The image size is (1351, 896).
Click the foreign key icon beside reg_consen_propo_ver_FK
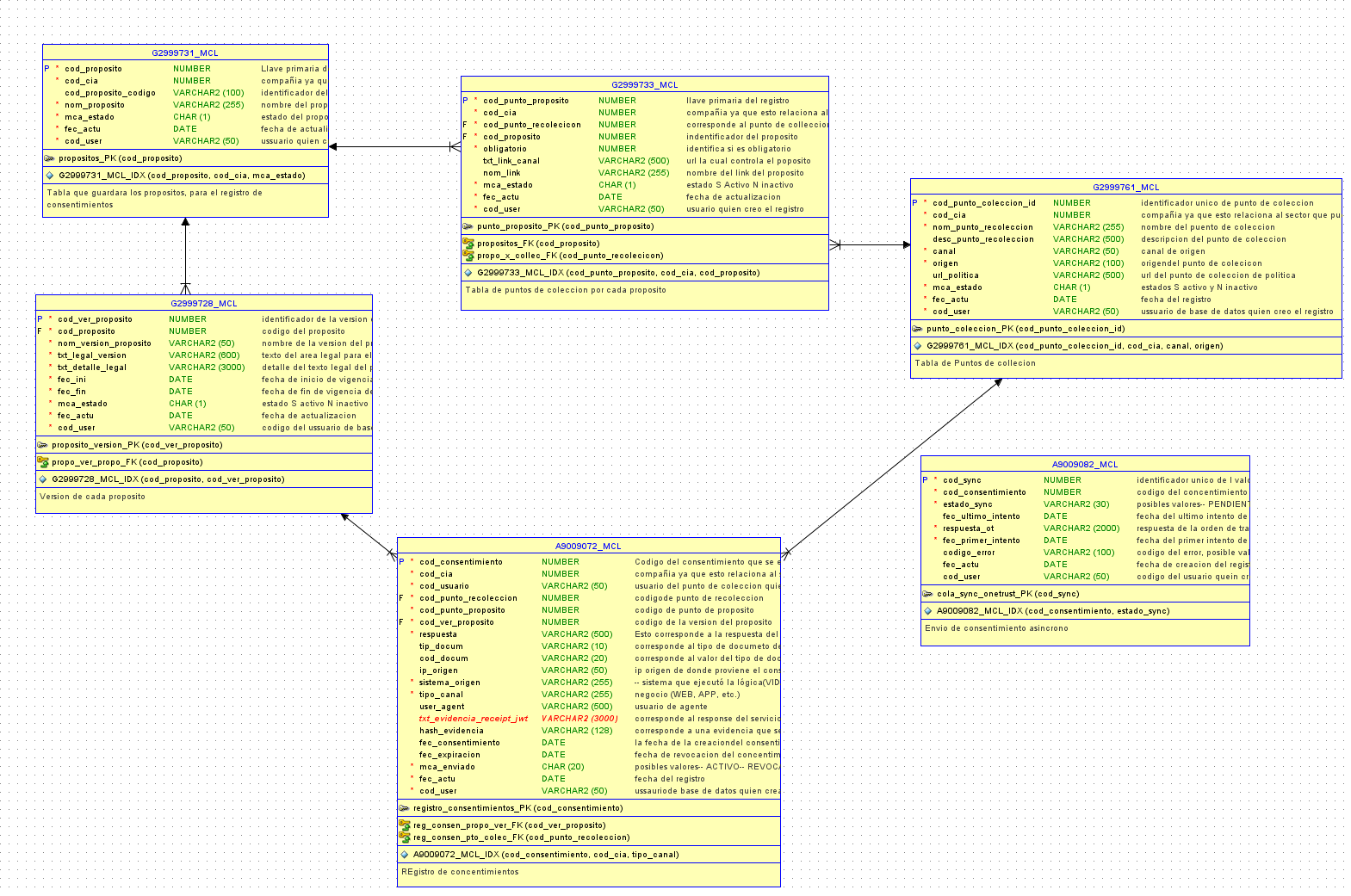tap(405, 825)
